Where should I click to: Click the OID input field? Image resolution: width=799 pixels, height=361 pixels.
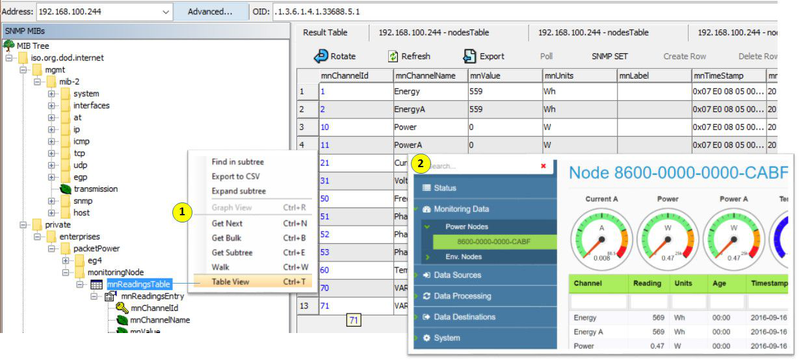(x=524, y=11)
